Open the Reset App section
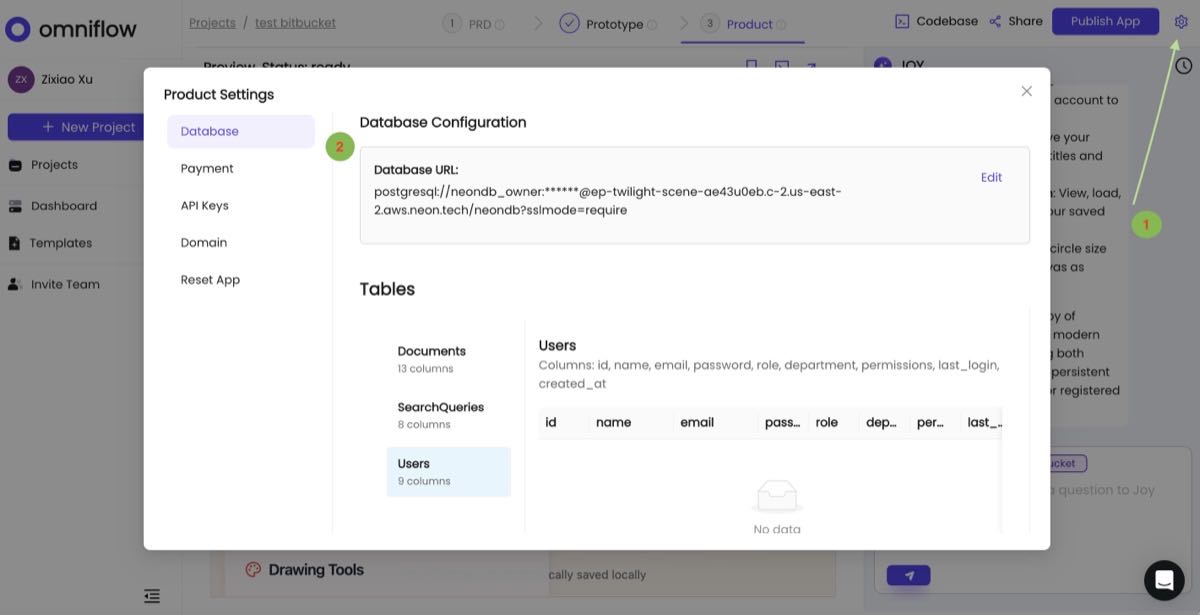 tap(210, 279)
